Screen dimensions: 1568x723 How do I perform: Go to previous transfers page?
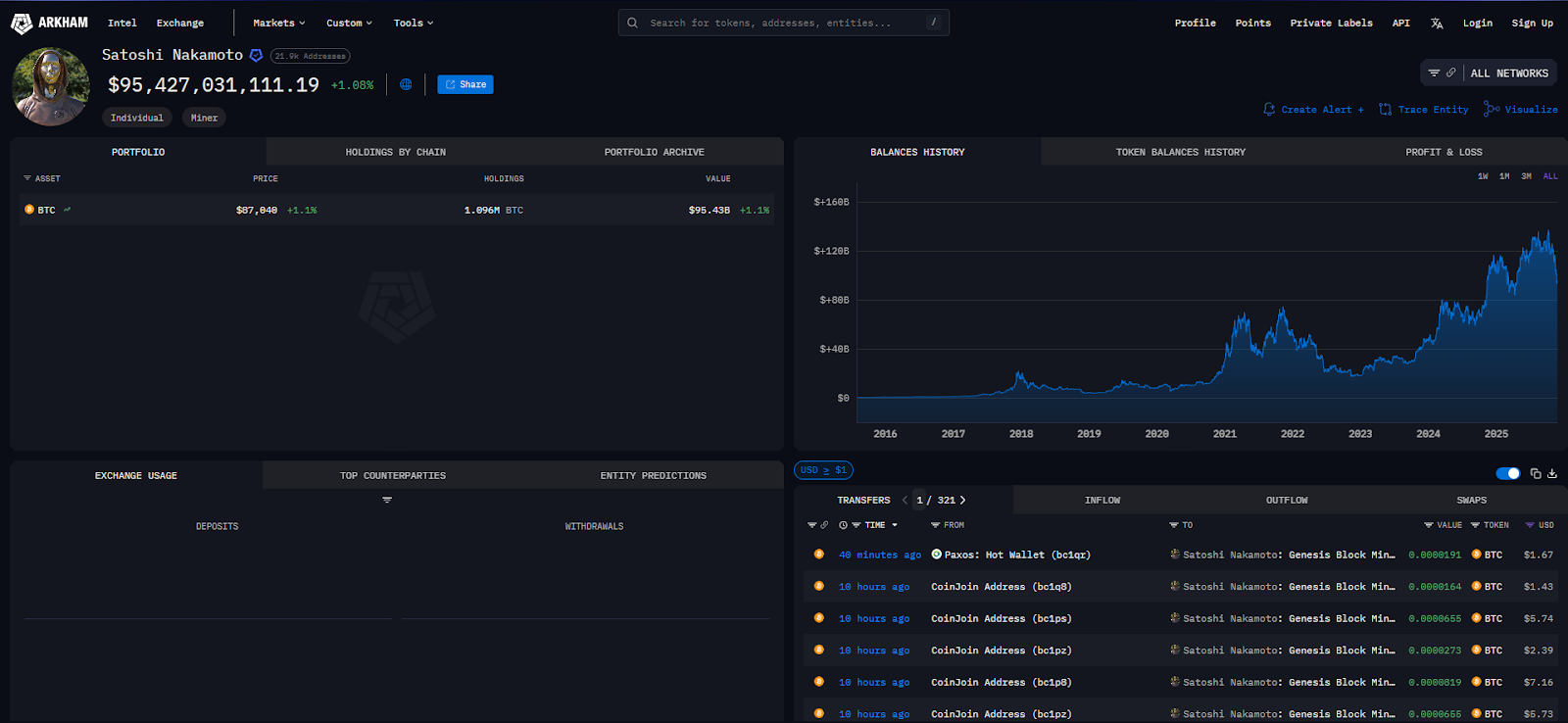click(905, 500)
